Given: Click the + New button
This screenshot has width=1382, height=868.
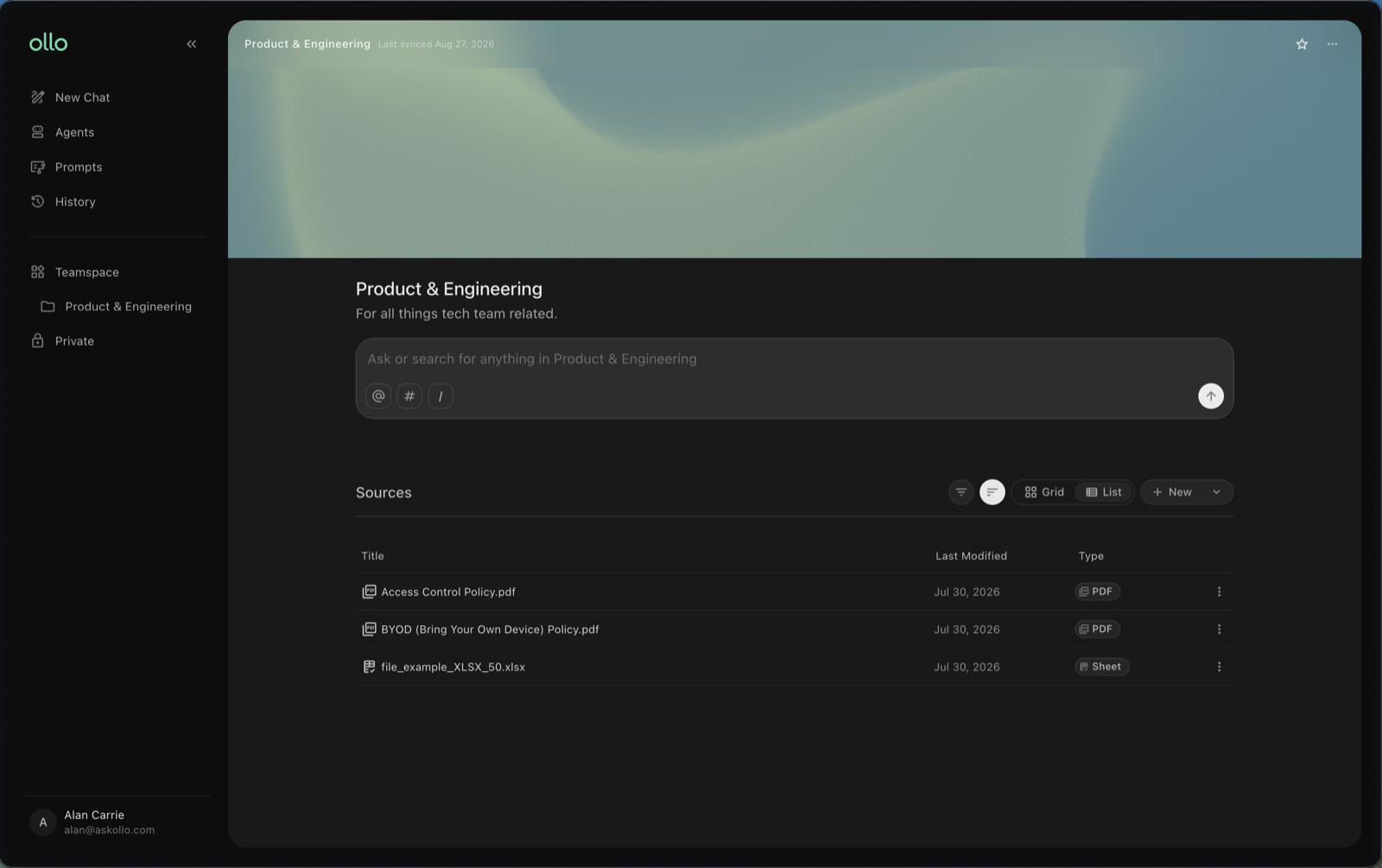Looking at the screenshot, I should tap(1172, 492).
